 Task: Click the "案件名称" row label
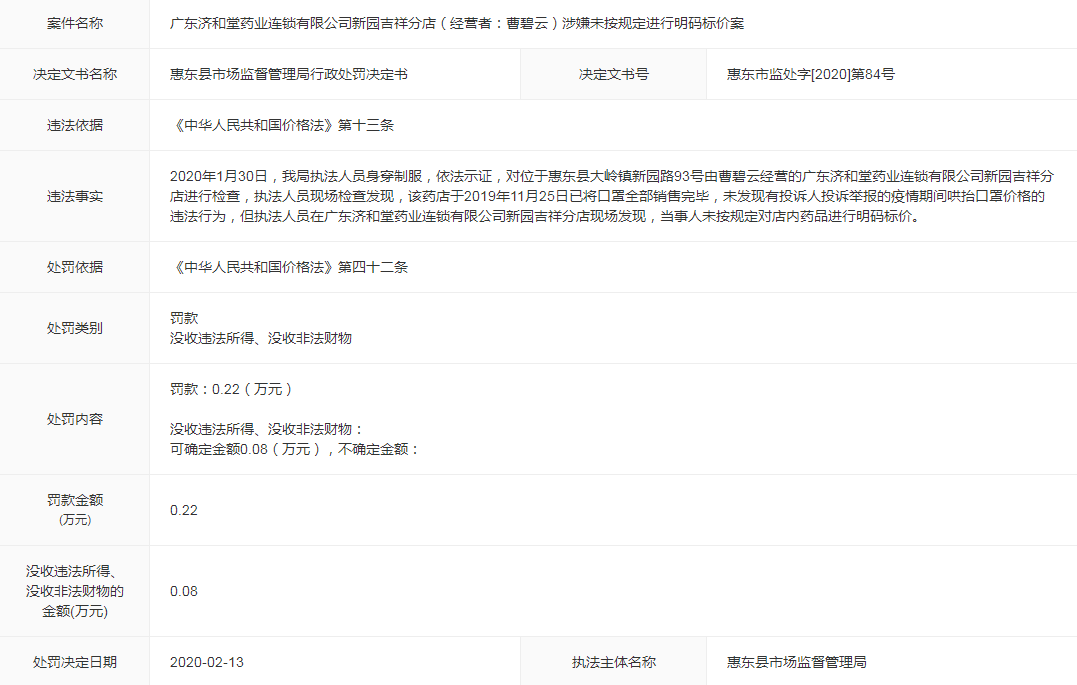pyautogui.click(x=75, y=23)
